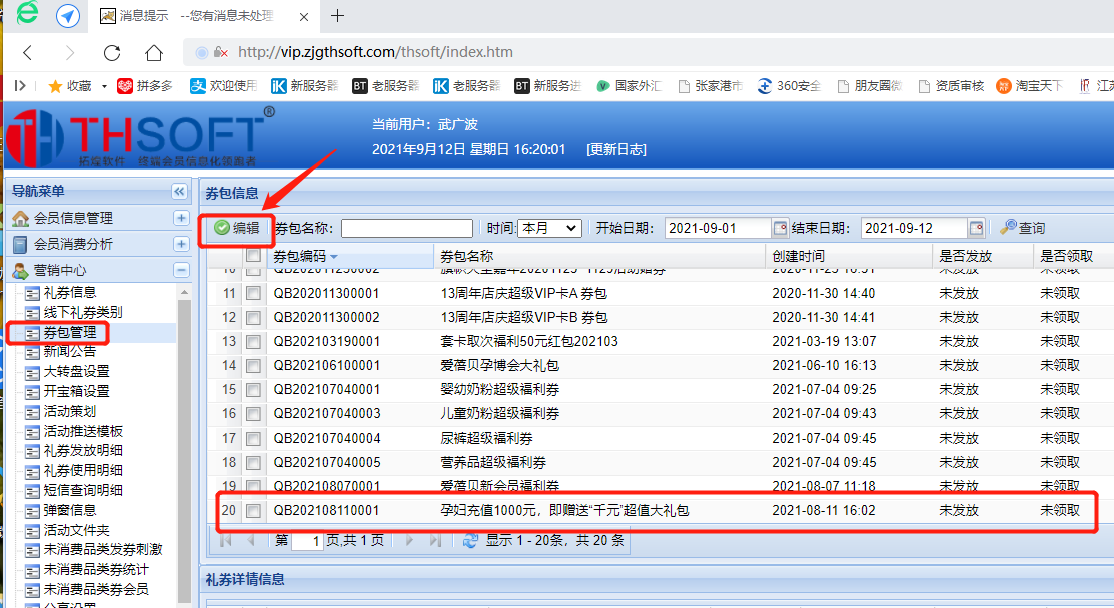The image size is (1114, 608).
Task: Open the 结束日期 calendar picker
Action: point(976,228)
